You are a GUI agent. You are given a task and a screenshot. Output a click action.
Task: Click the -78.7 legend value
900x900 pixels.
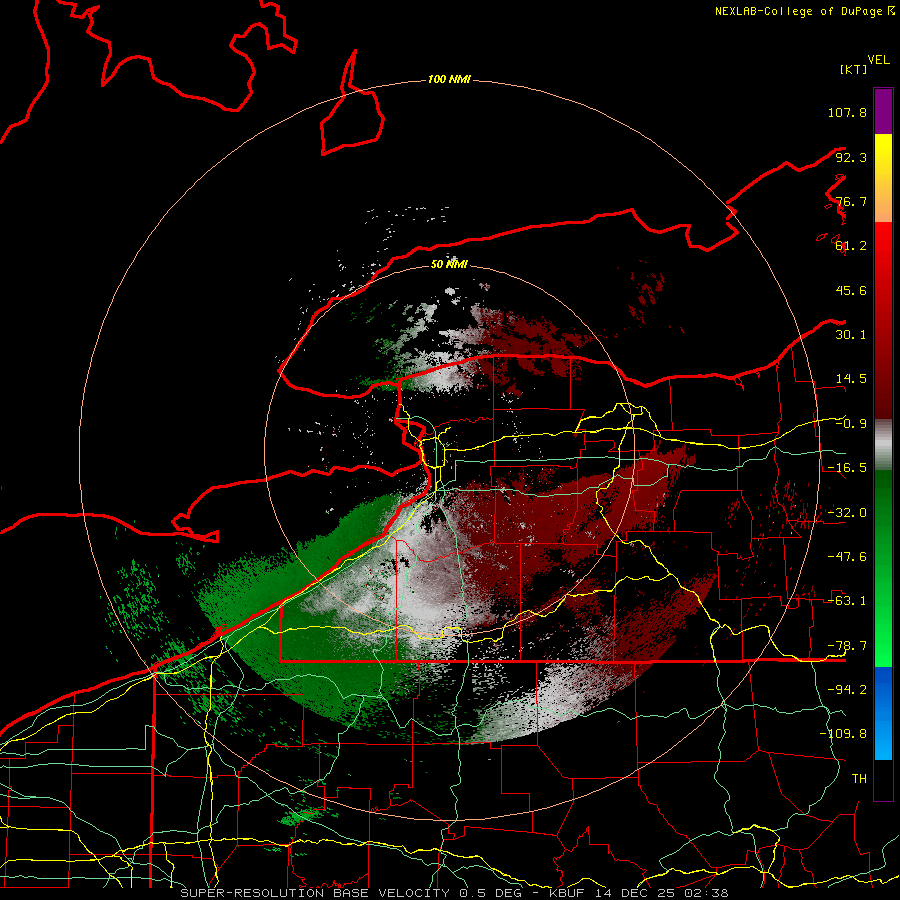847,646
